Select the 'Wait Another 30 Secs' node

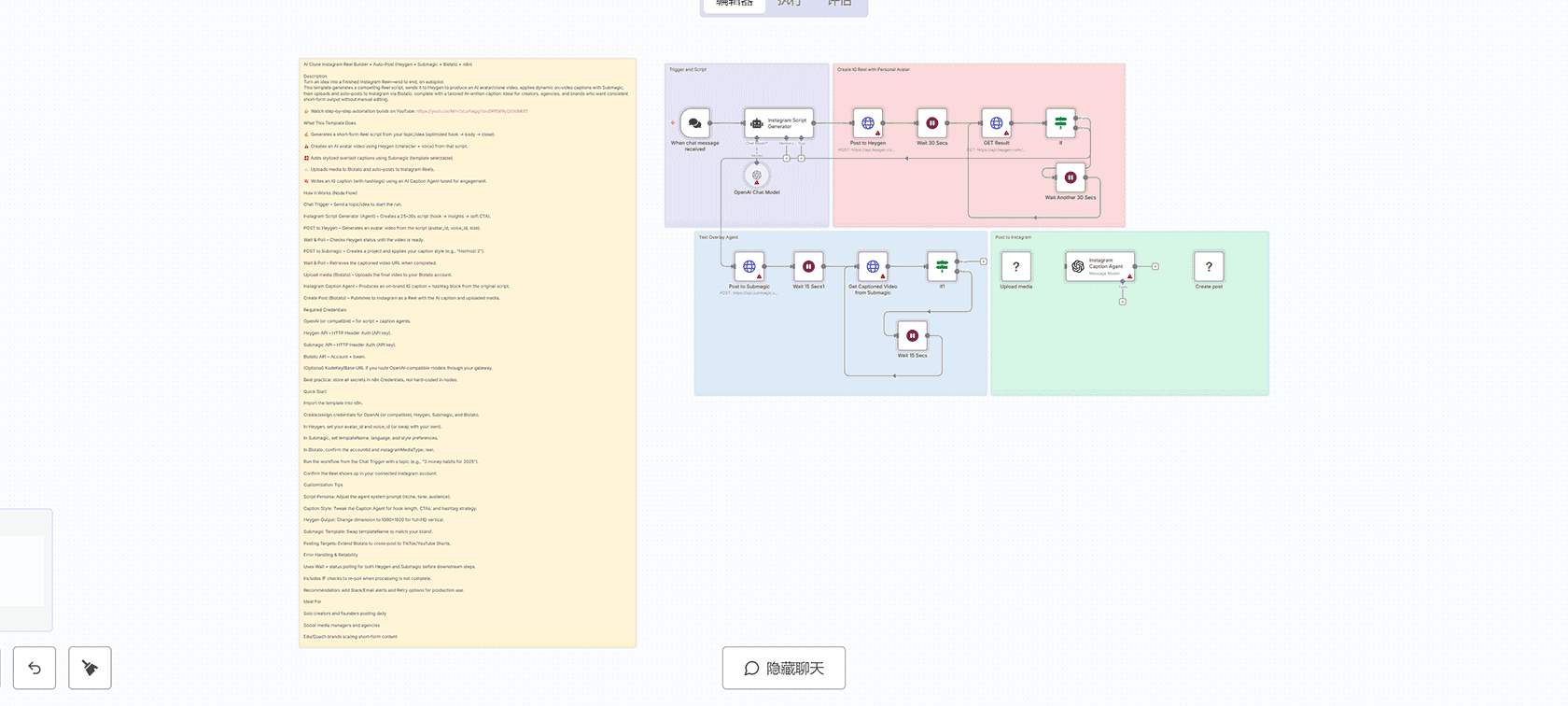coord(1071,177)
